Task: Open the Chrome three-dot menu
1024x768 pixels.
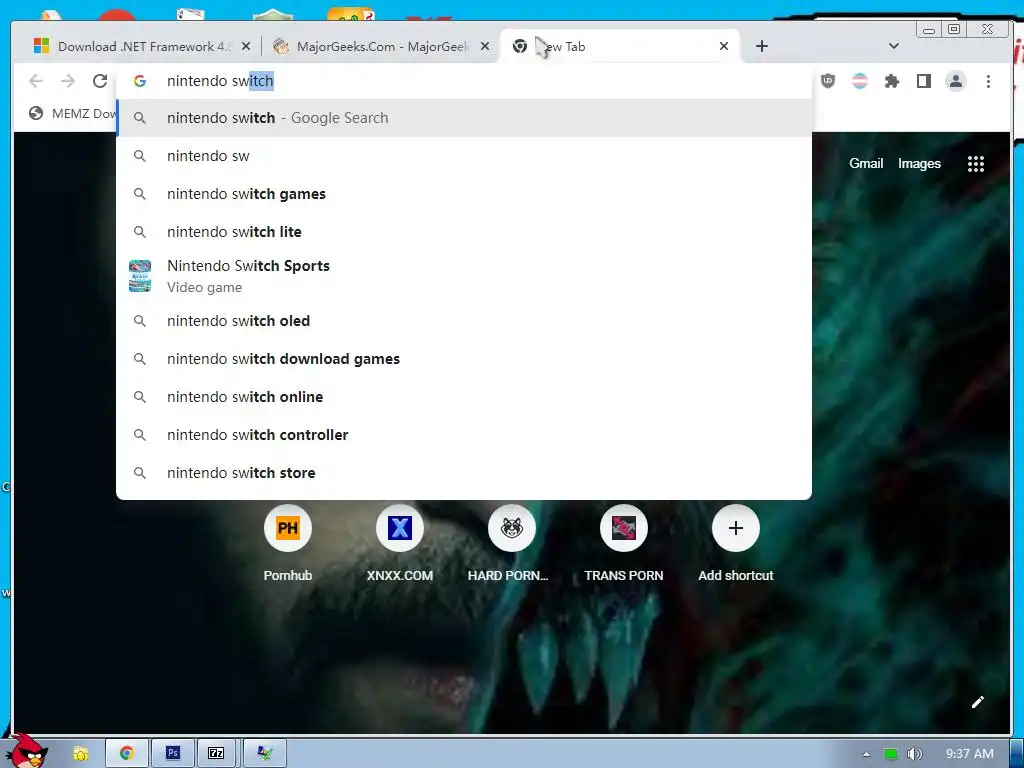Action: click(988, 81)
